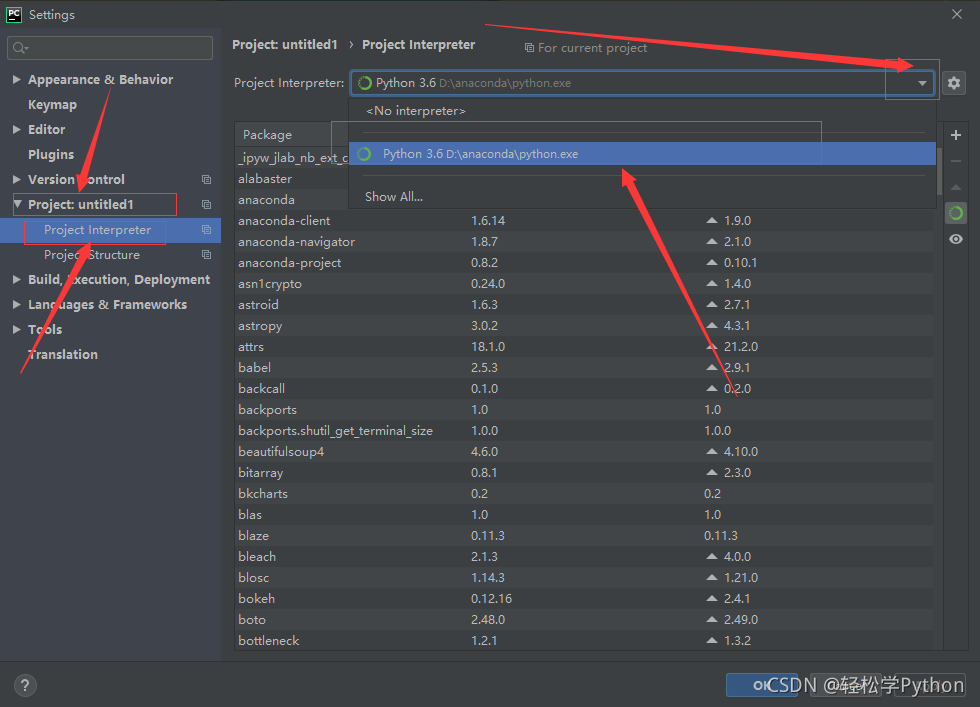The image size is (980, 707).
Task: Click latest version 4.10.0 for beautifulsoup4
Action: click(x=741, y=452)
